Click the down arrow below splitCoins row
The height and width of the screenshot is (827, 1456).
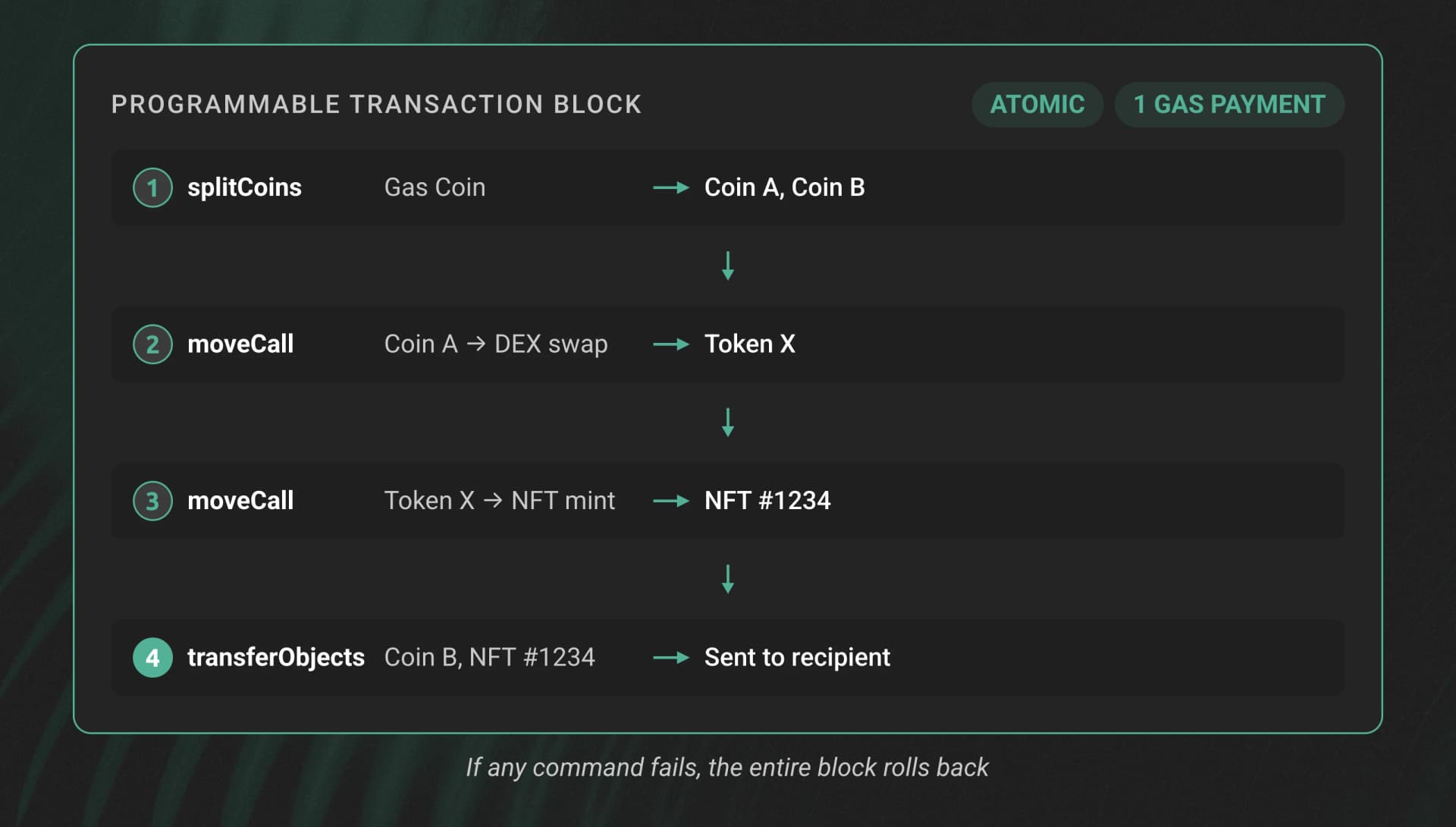[x=728, y=266]
